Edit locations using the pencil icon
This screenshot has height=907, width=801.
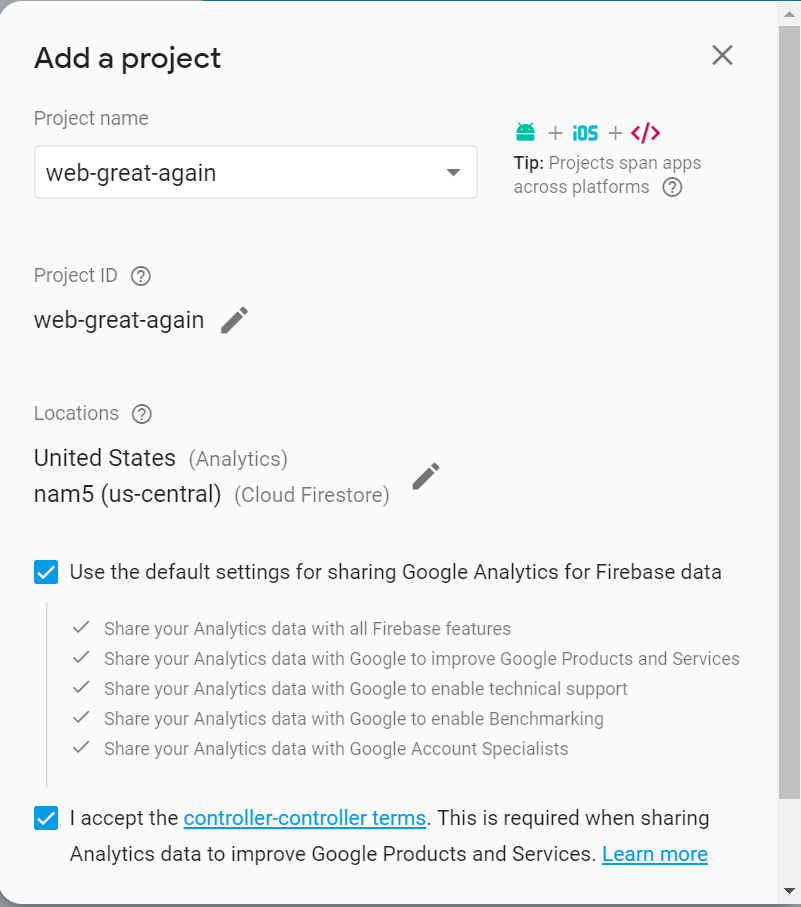click(426, 476)
